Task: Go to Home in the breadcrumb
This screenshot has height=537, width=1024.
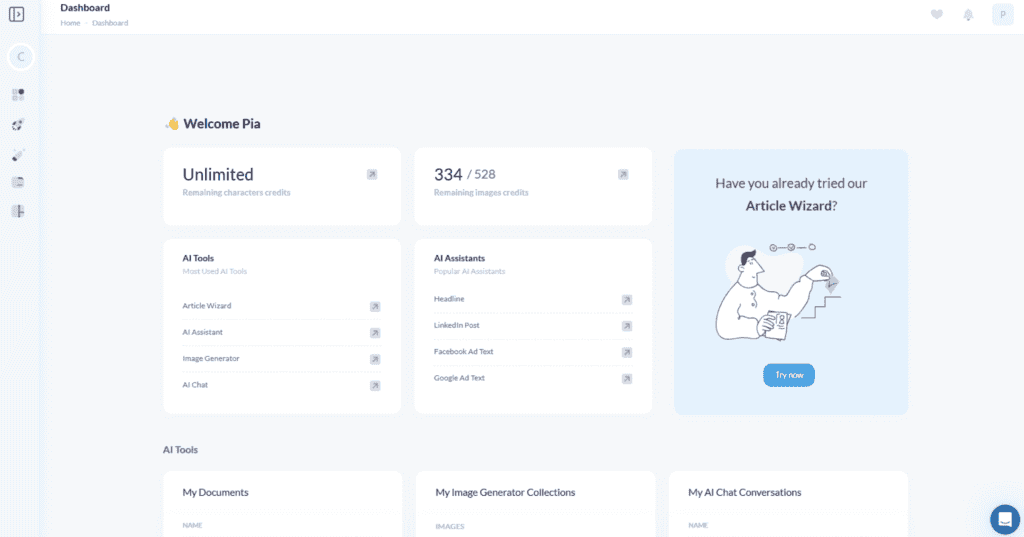Action: point(70,23)
